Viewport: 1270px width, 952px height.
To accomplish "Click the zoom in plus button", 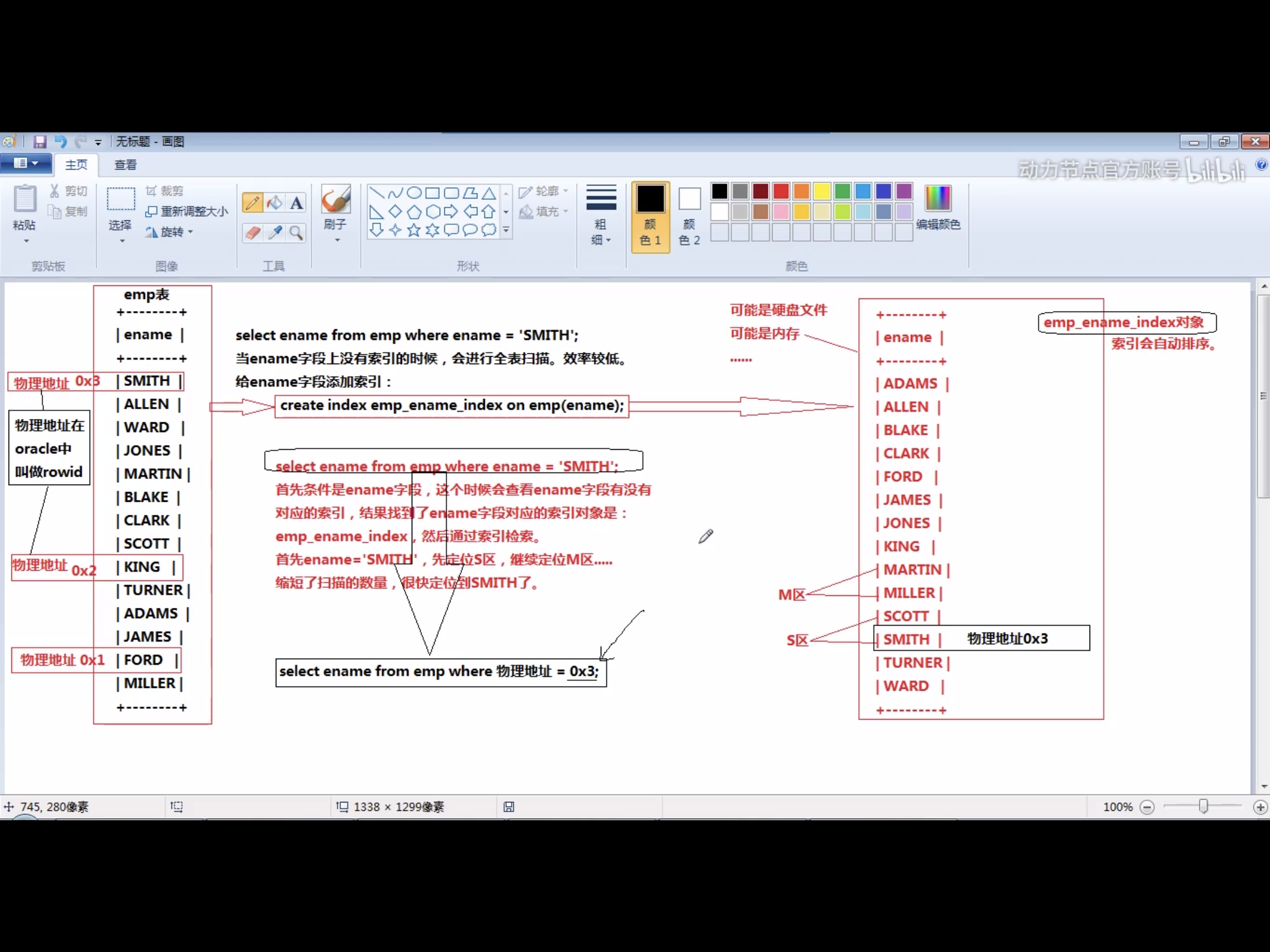I will pos(1260,808).
